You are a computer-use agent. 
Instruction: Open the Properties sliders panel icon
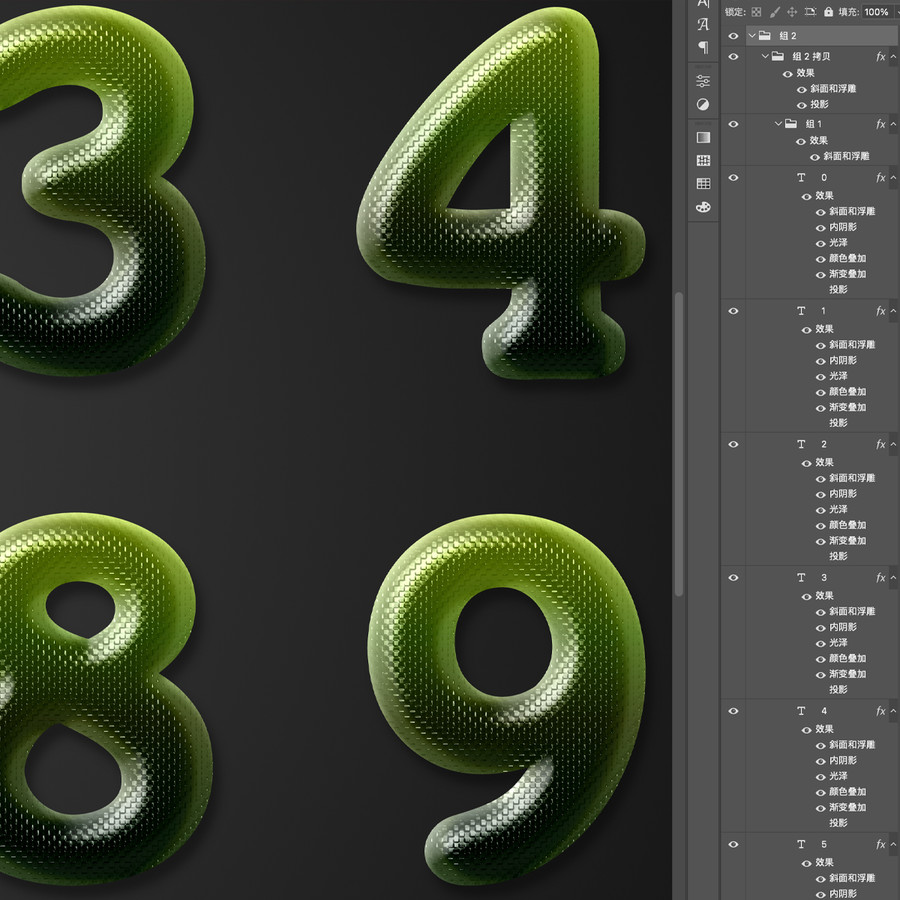click(x=703, y=81)
